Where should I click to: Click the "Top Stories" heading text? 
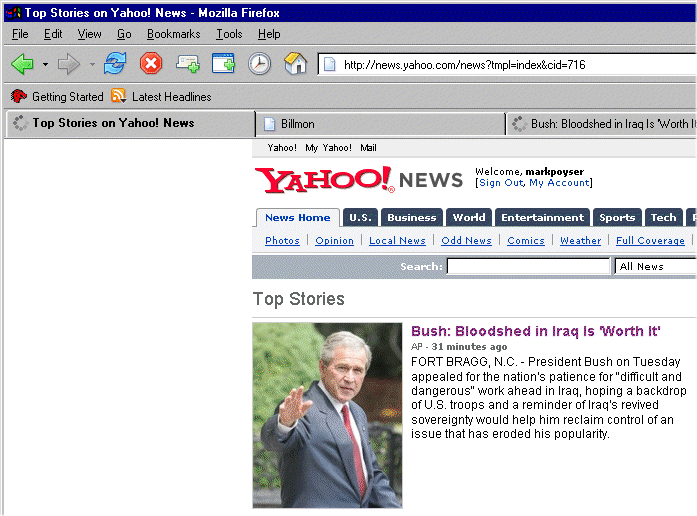click(x=299, y=299)
